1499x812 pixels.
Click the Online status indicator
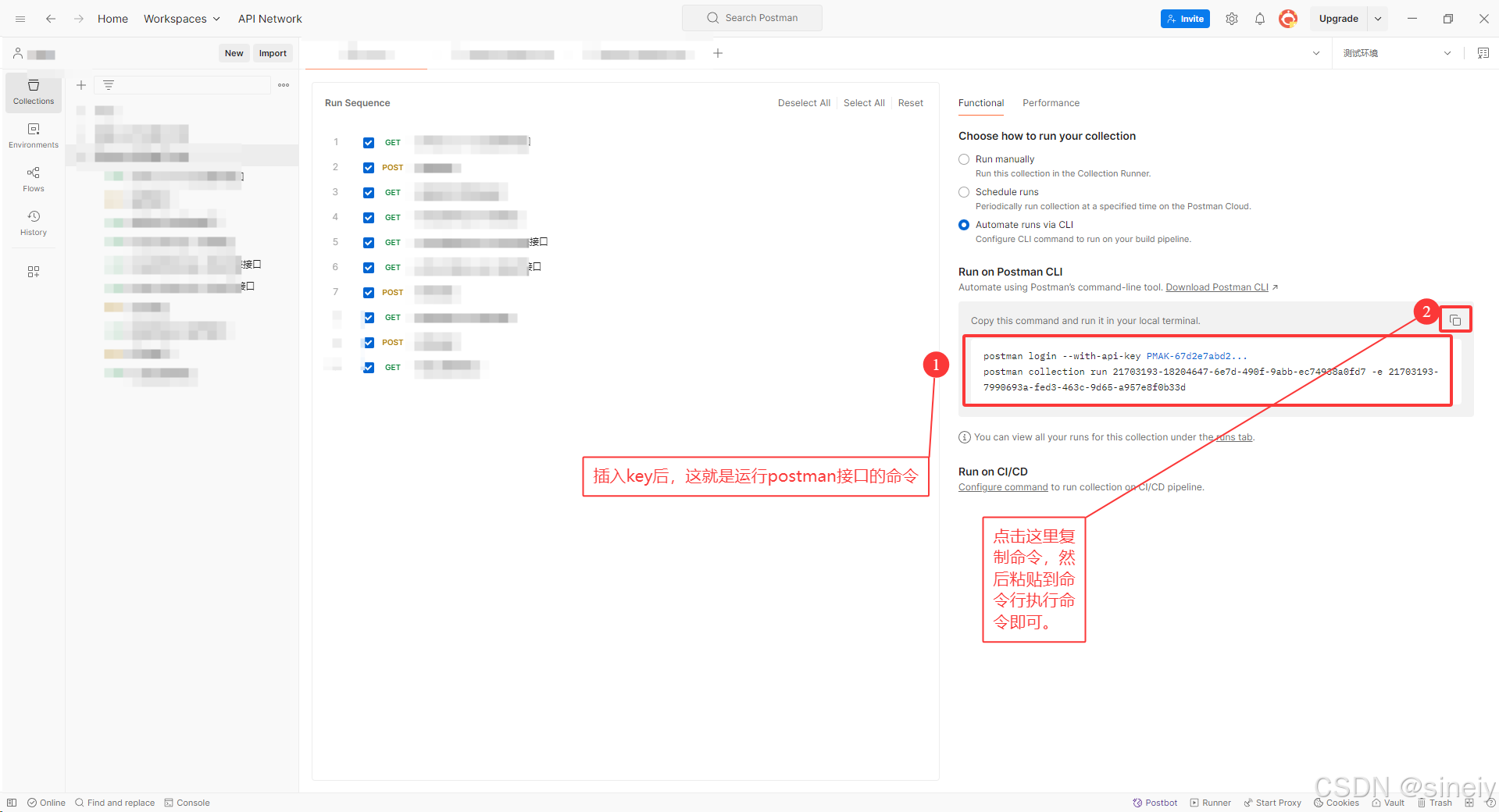click(x=47, y=803)
